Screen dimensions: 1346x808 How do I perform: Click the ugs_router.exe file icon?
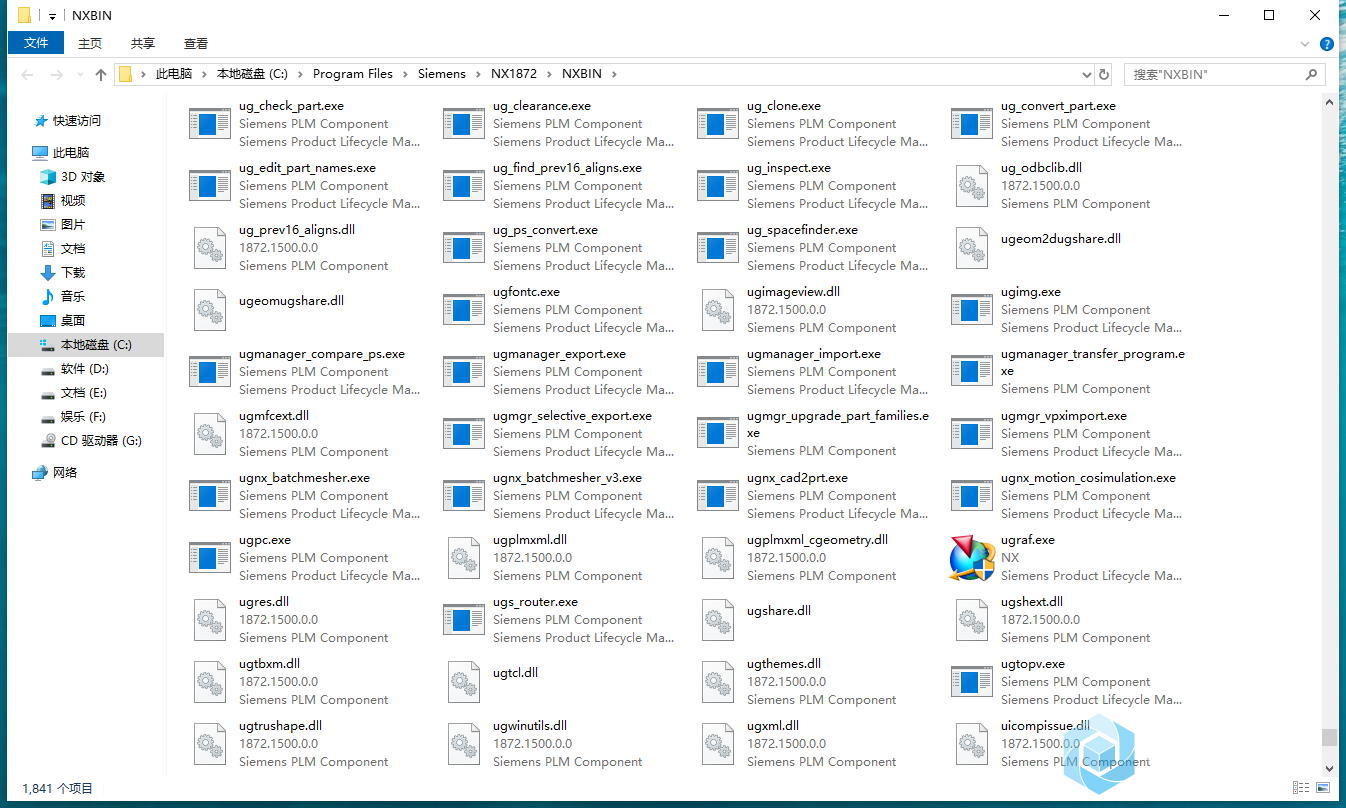[464, 620]
